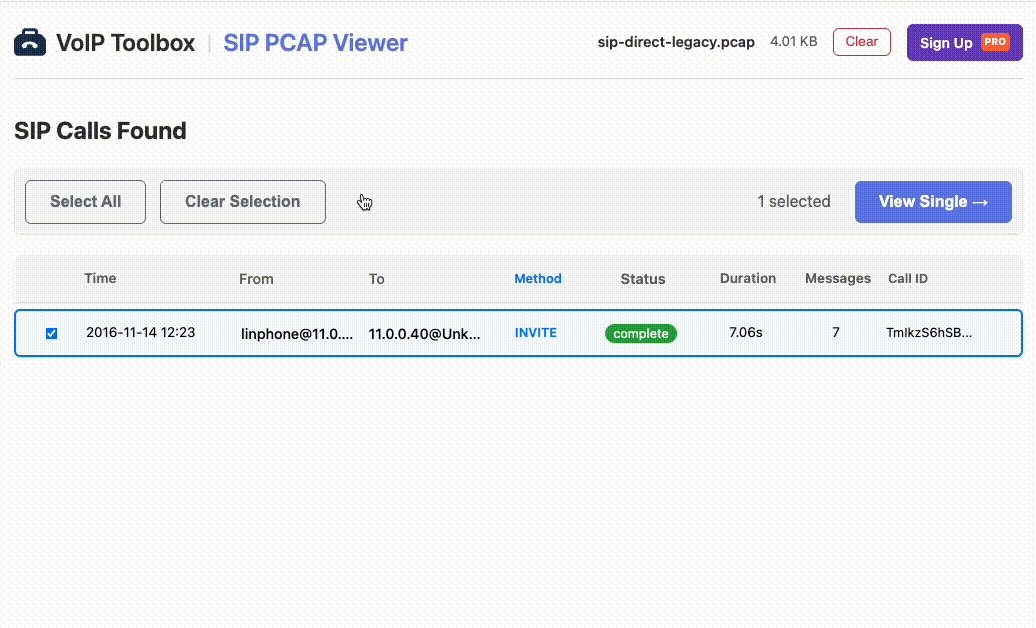This screenshot has width=1036, height=628.
Task: Click the VoIP Toolbox briefcase logo icon
Action: (x=29, y=41)
